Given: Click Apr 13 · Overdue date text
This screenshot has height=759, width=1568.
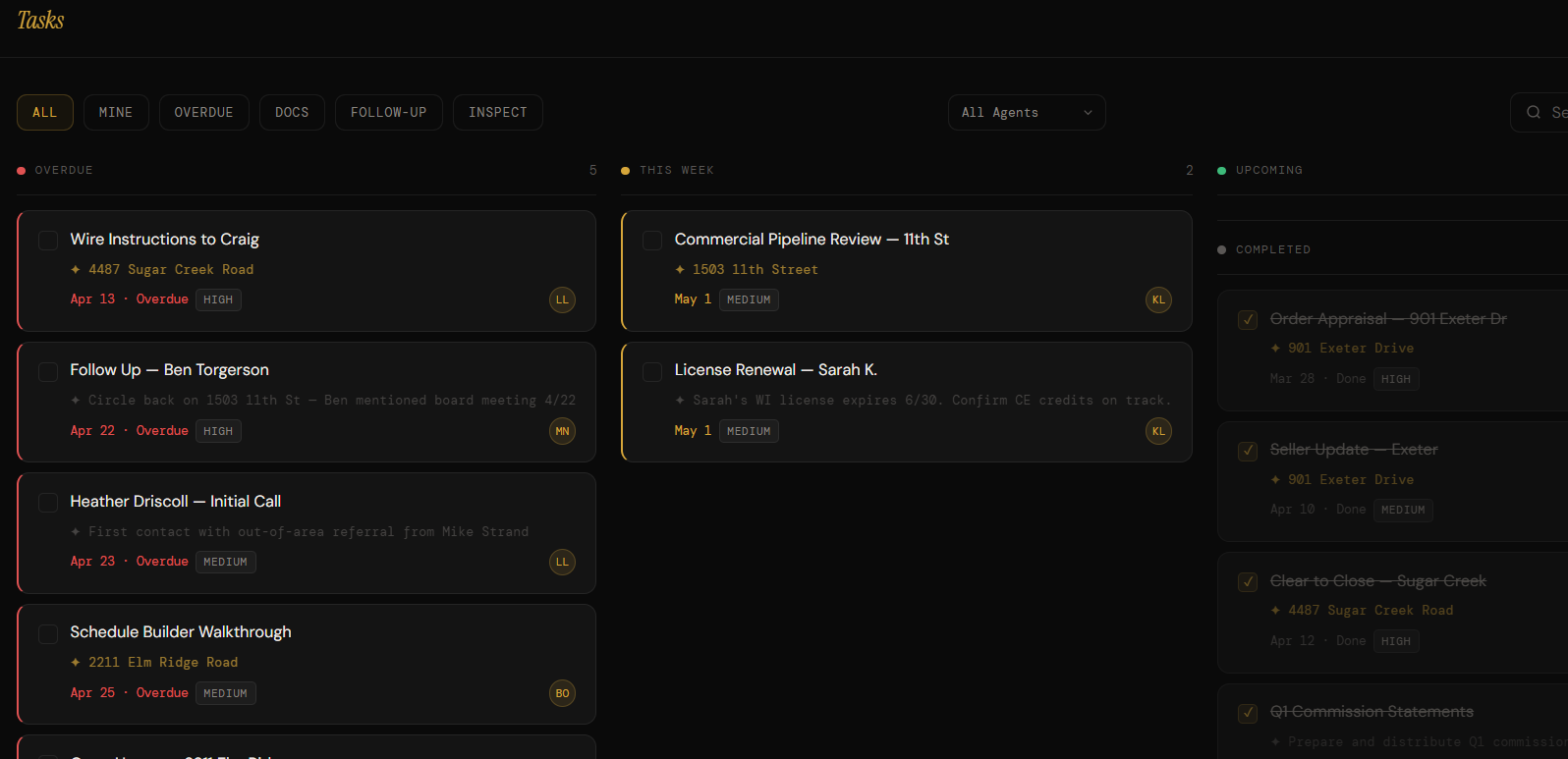Looking at the screenshot, I should 129,299.
